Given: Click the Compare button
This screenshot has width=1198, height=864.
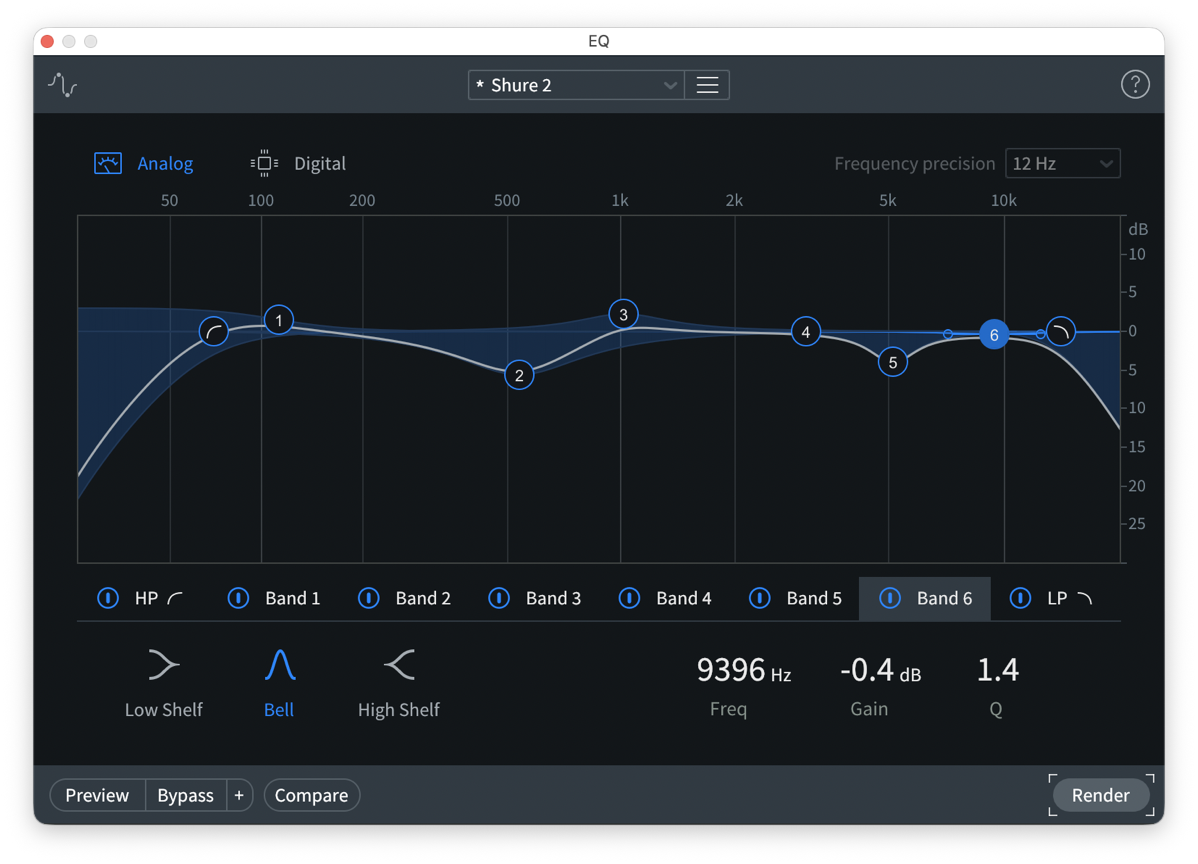Looking at the screenshot, I should (x=311, y=795).
